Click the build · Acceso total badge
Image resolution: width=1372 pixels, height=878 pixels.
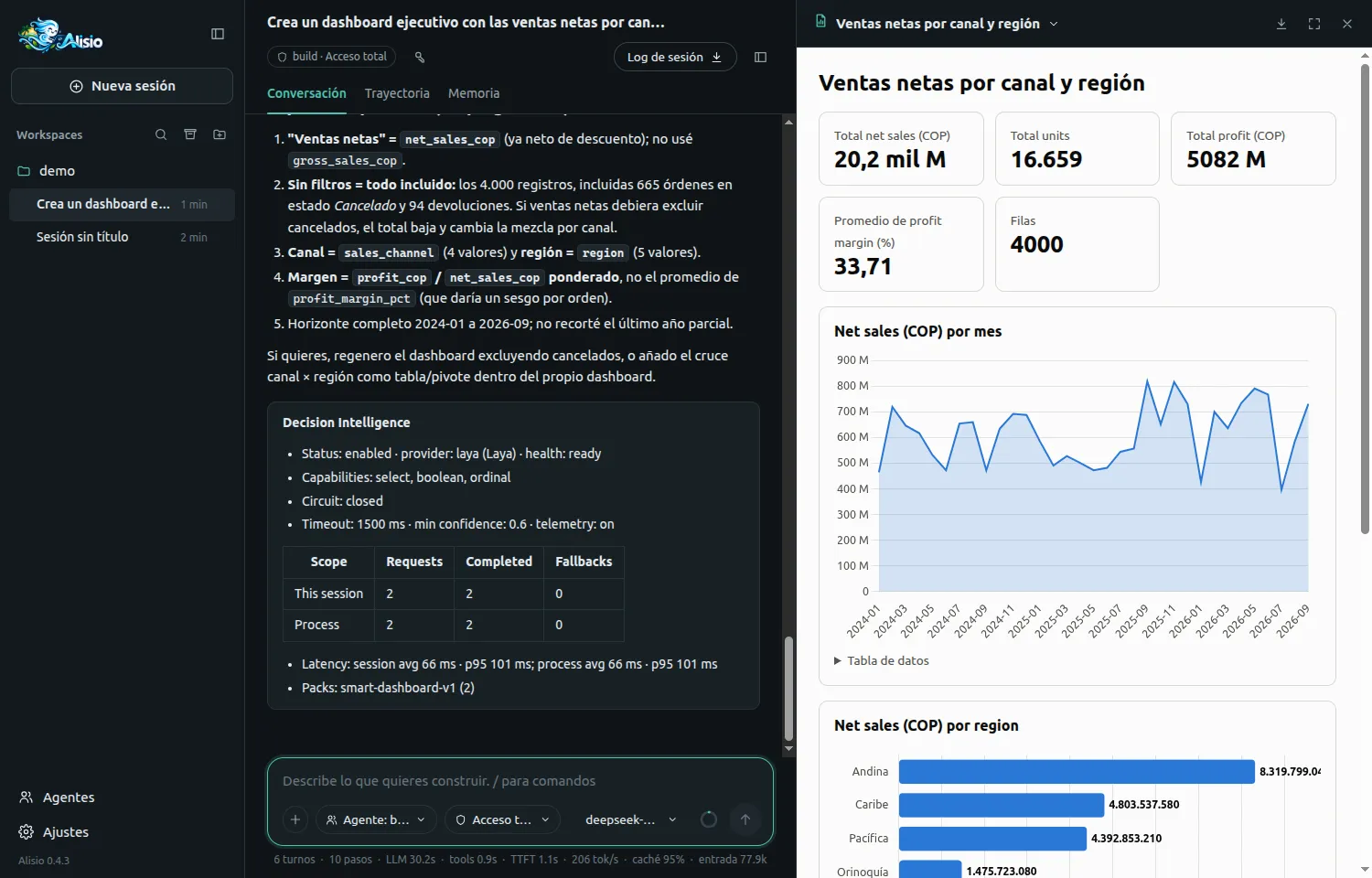331,57
